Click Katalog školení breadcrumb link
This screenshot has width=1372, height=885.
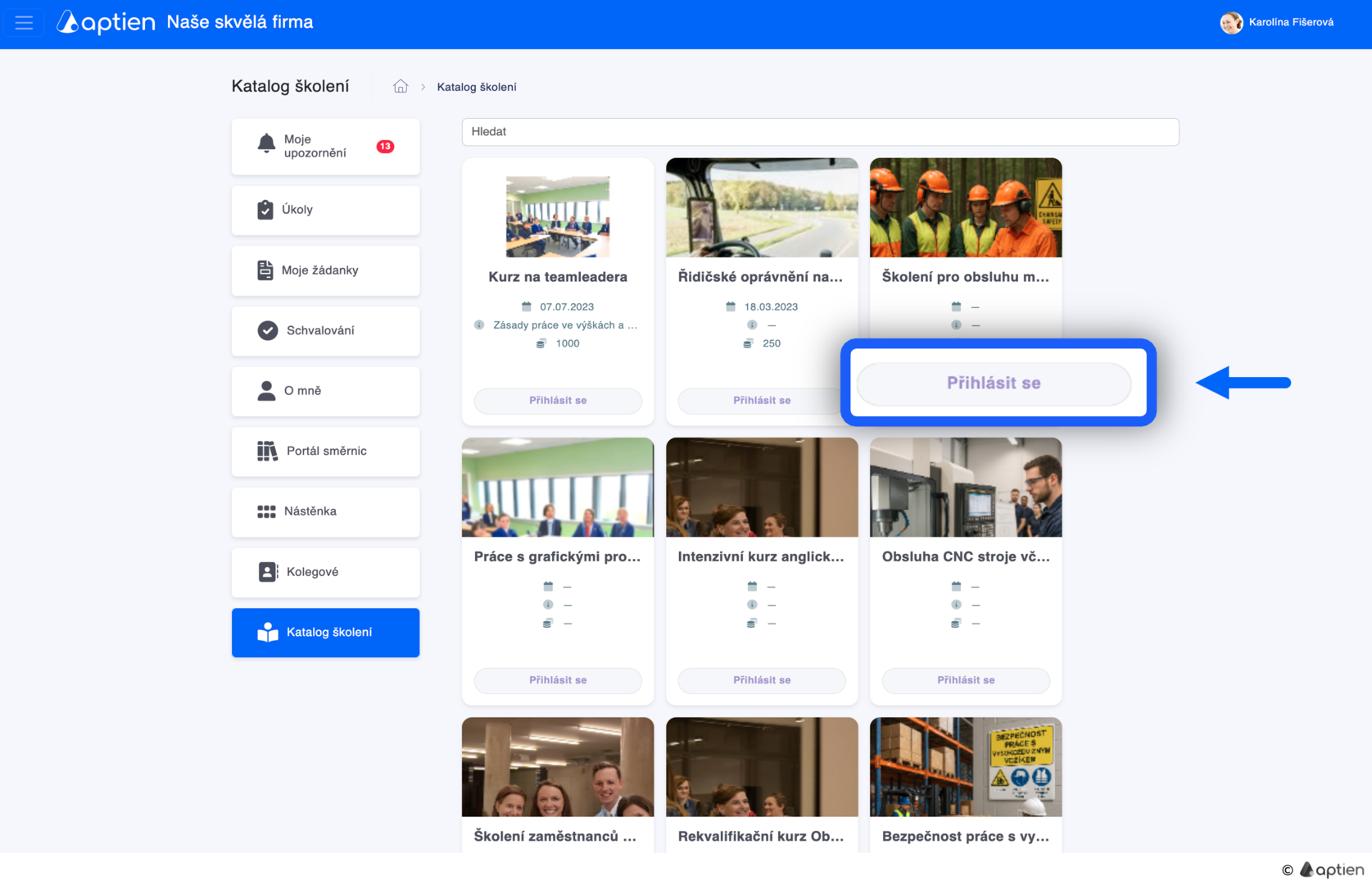477,87
